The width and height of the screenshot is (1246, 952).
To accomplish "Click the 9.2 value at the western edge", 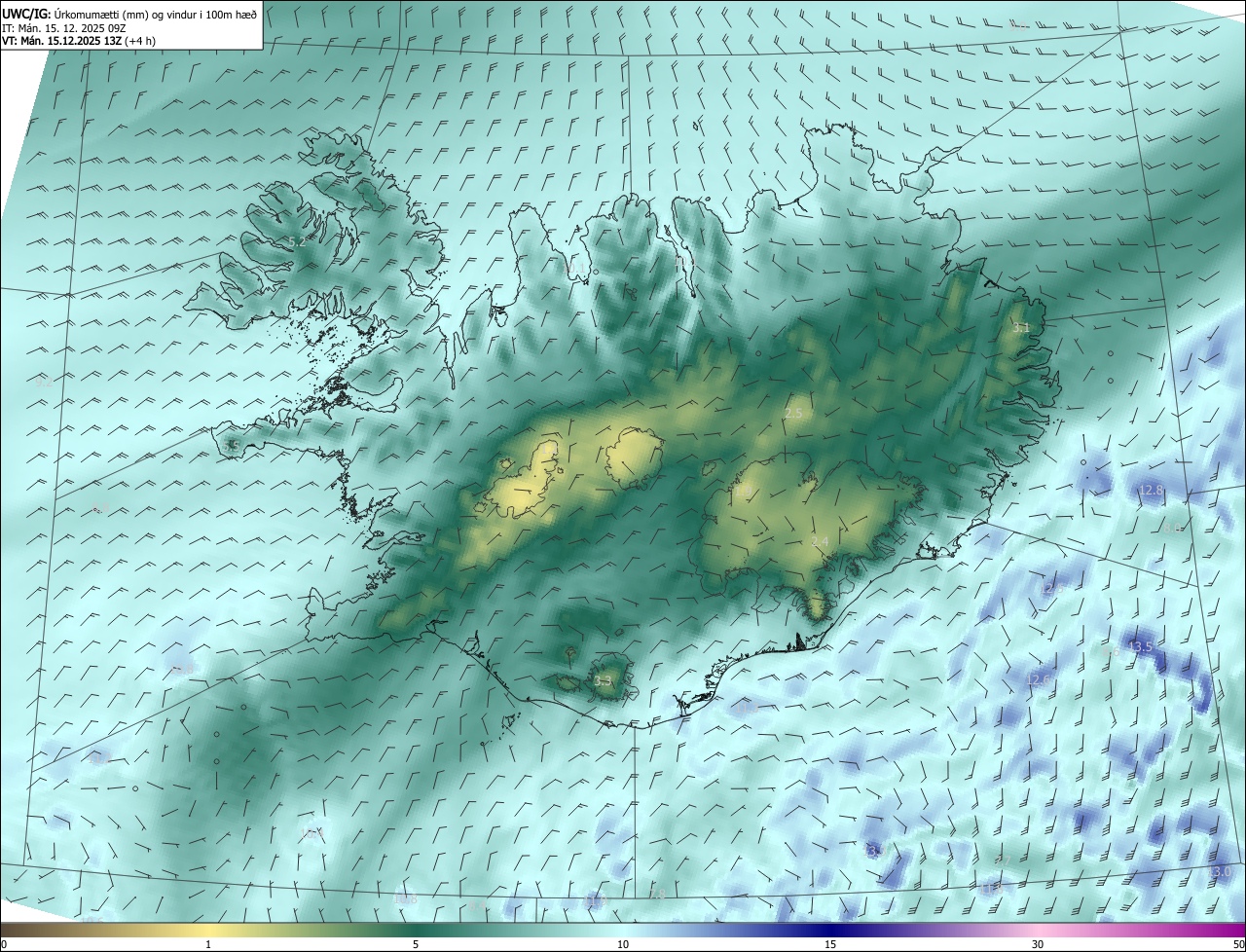I will coord(43,384).
